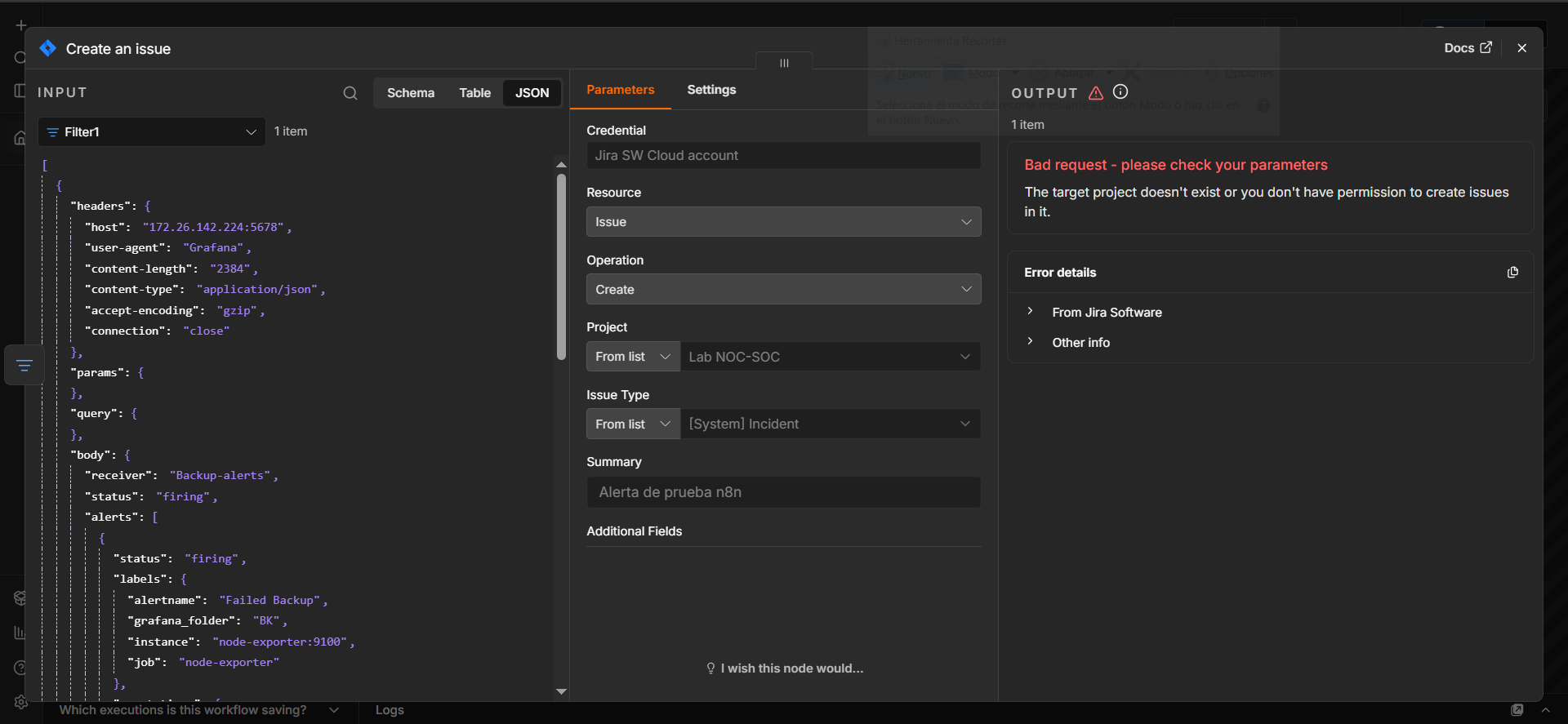Open the Issue Type 'From list' mode selector
This screenshot has height=724, width=1568.
(x=633, y=424)
